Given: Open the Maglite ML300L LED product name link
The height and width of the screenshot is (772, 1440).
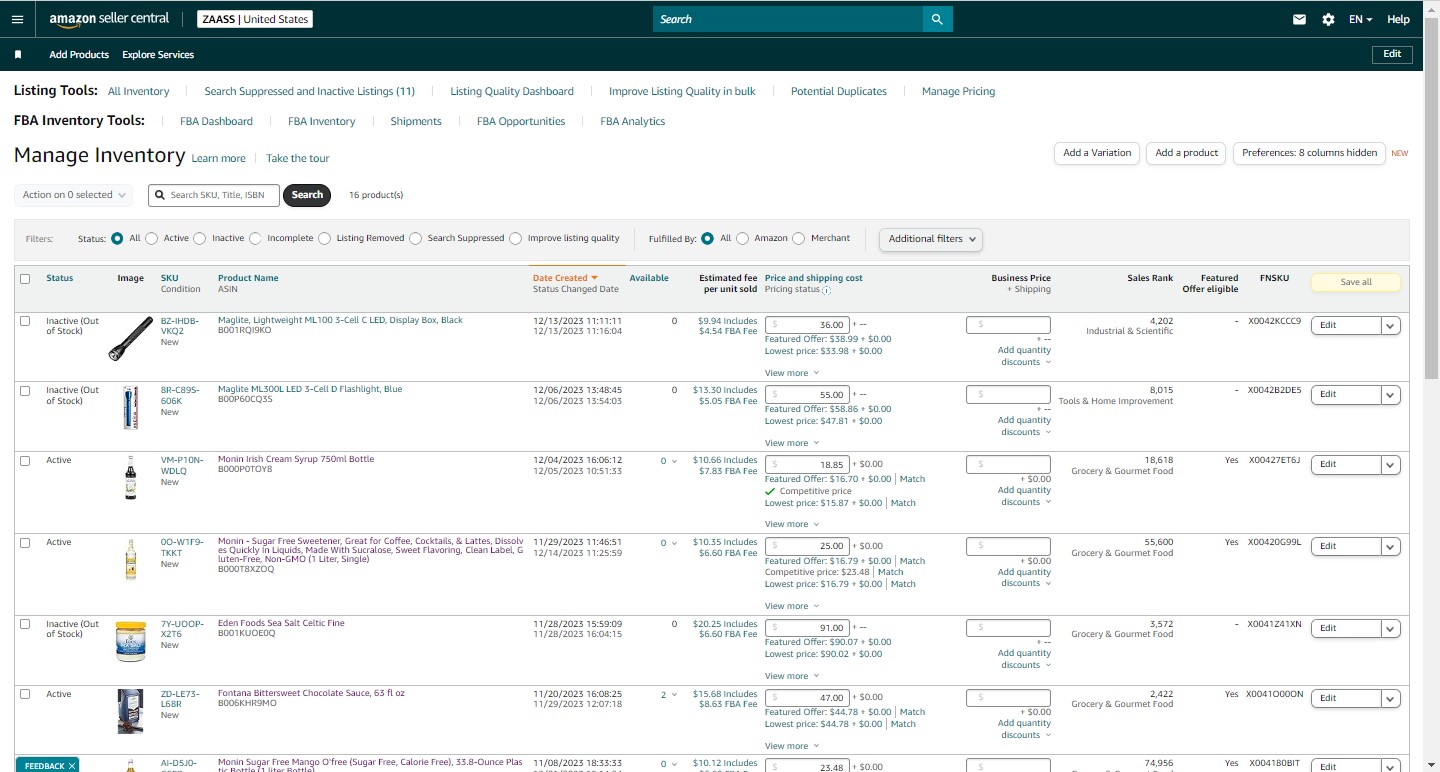Looking at the screenshot, I should coord(310,390).
